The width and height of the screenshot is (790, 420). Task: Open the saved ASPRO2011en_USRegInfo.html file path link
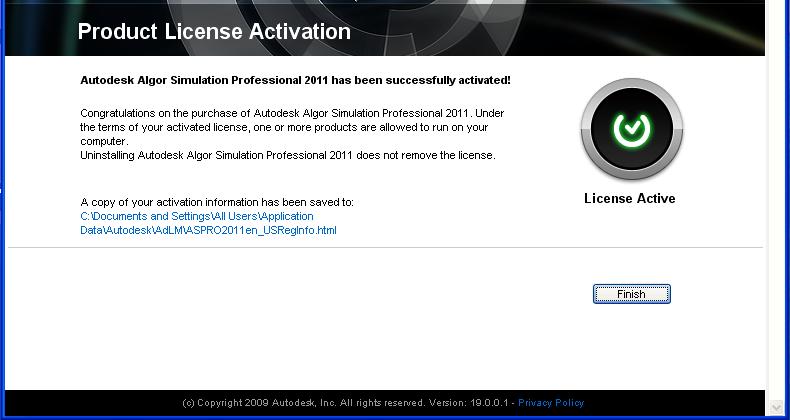[208, 223]
